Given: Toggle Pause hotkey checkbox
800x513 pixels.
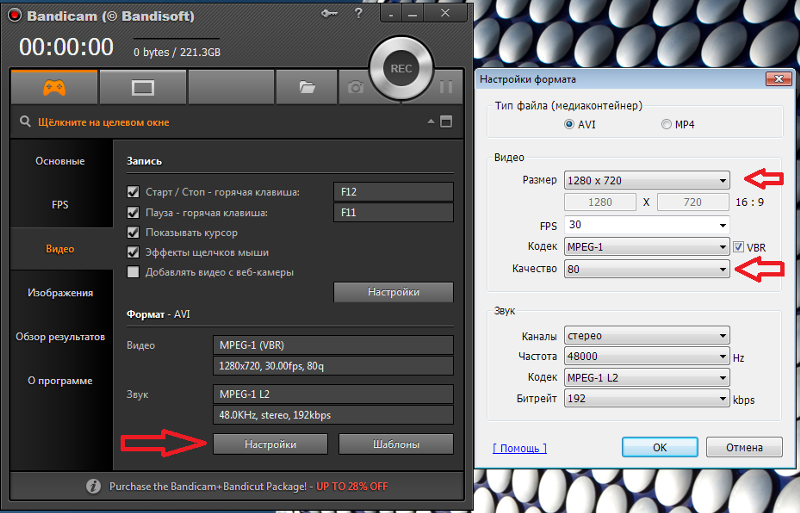Looking at the screenshot, I should [133, 212].
